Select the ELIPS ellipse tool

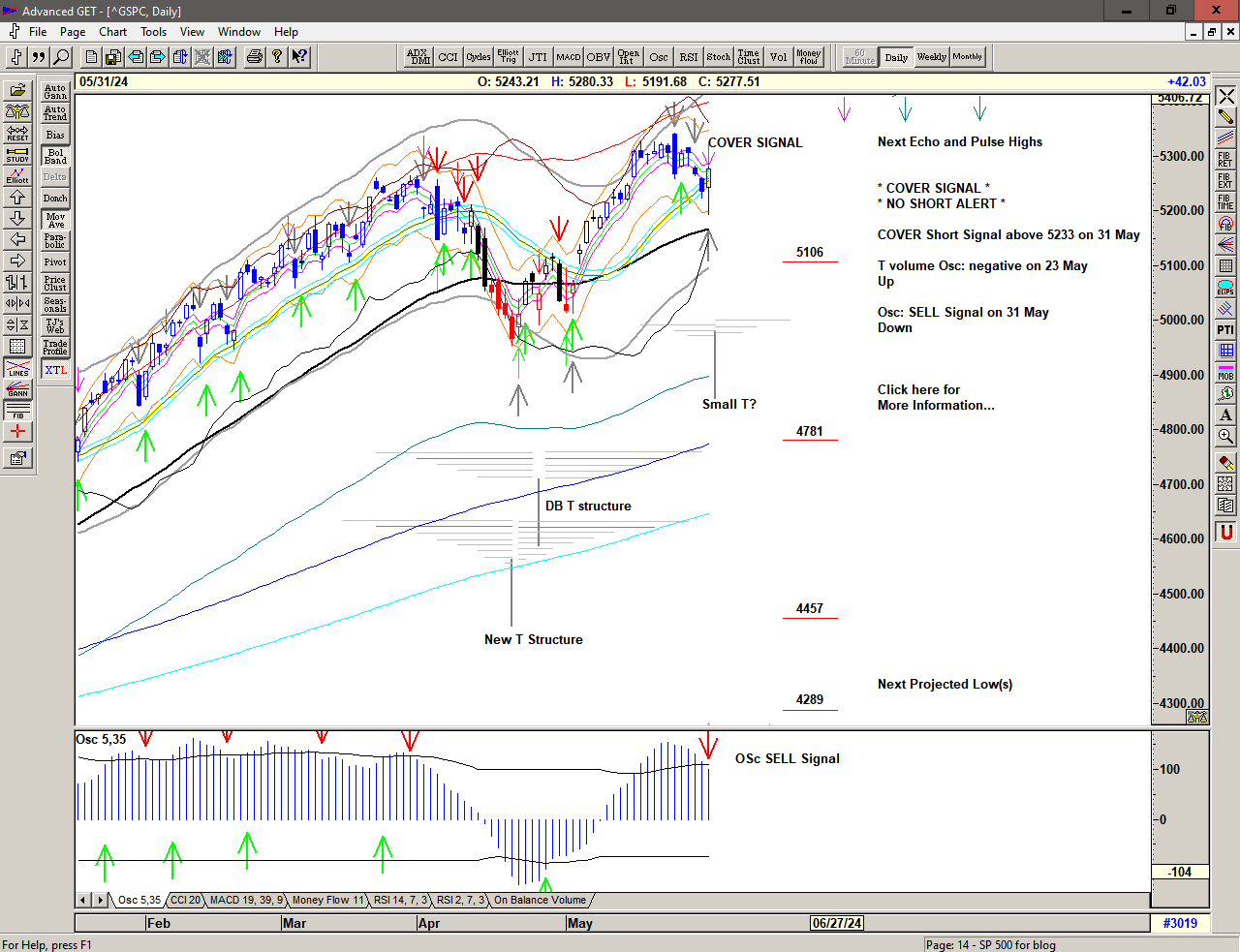click(x=1225, y=288)
